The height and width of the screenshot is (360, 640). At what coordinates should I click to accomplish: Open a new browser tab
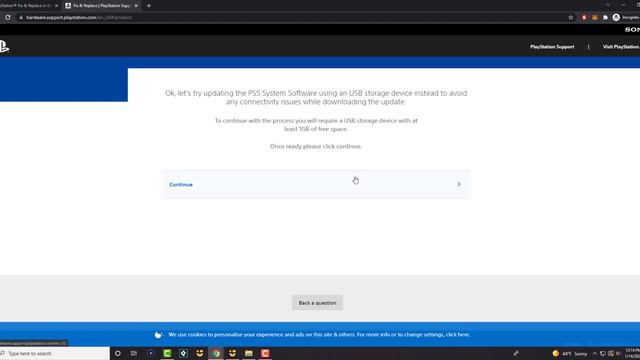point(149,6)
